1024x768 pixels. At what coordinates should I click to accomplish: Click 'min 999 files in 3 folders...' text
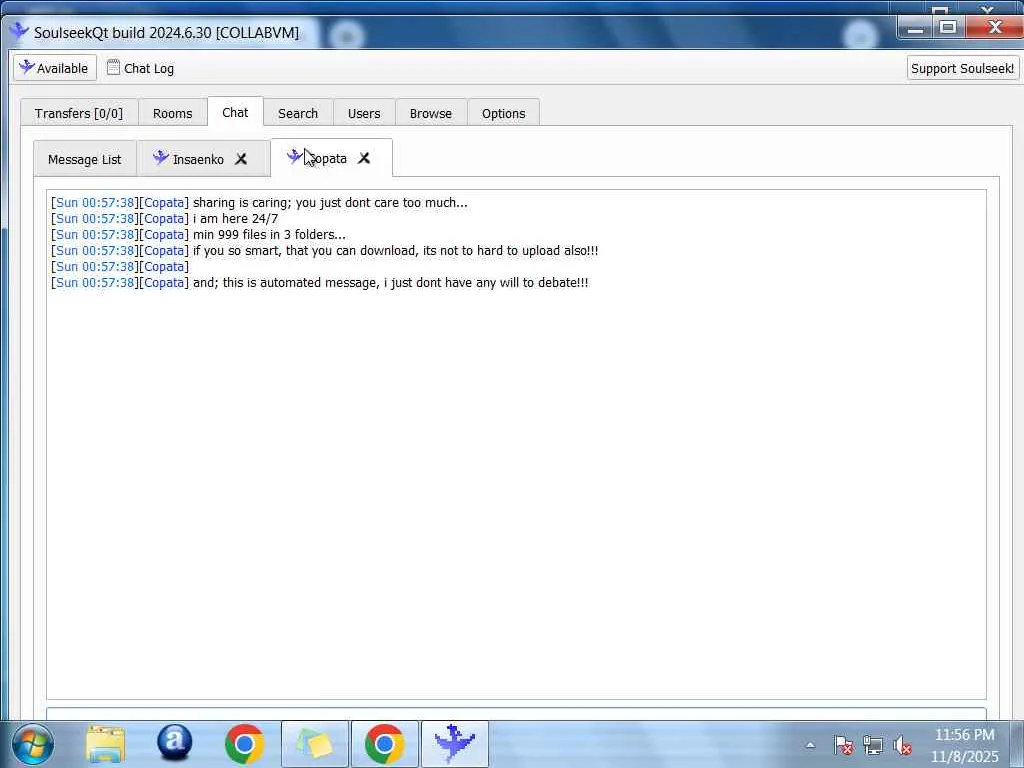click(x=269, y=234)
